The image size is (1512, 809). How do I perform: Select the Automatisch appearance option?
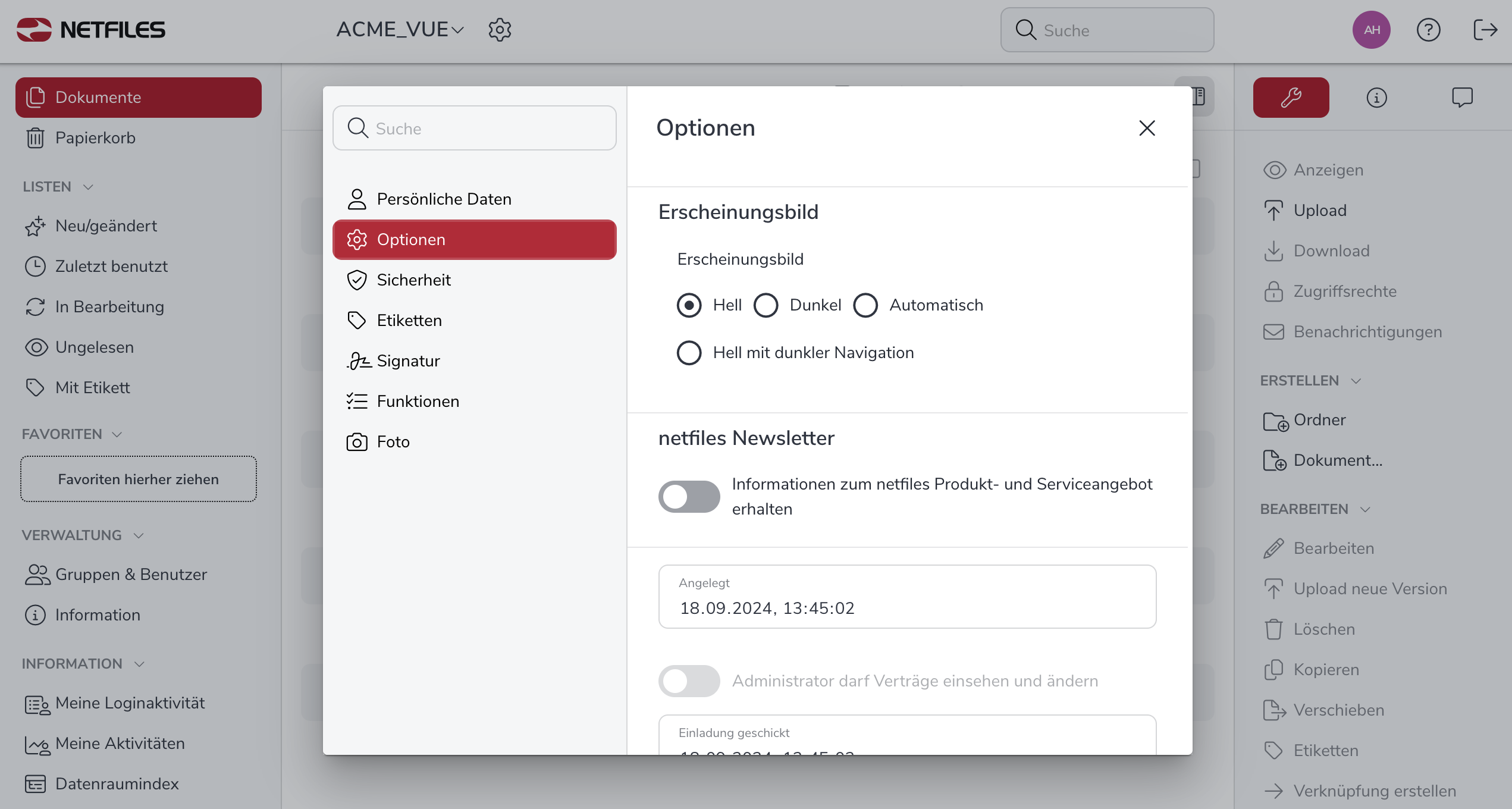pos(865,305)
